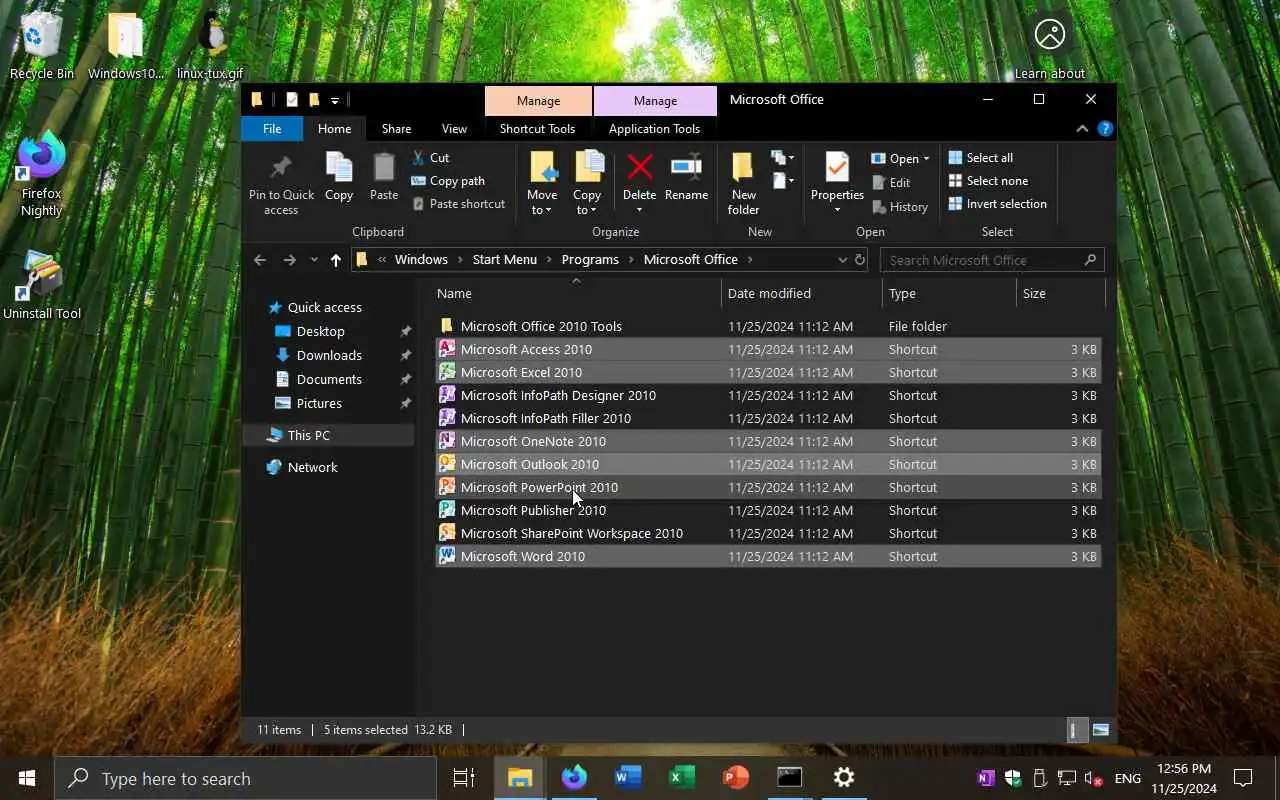
Task: Switch to the View tab
Action: point(454,129)
